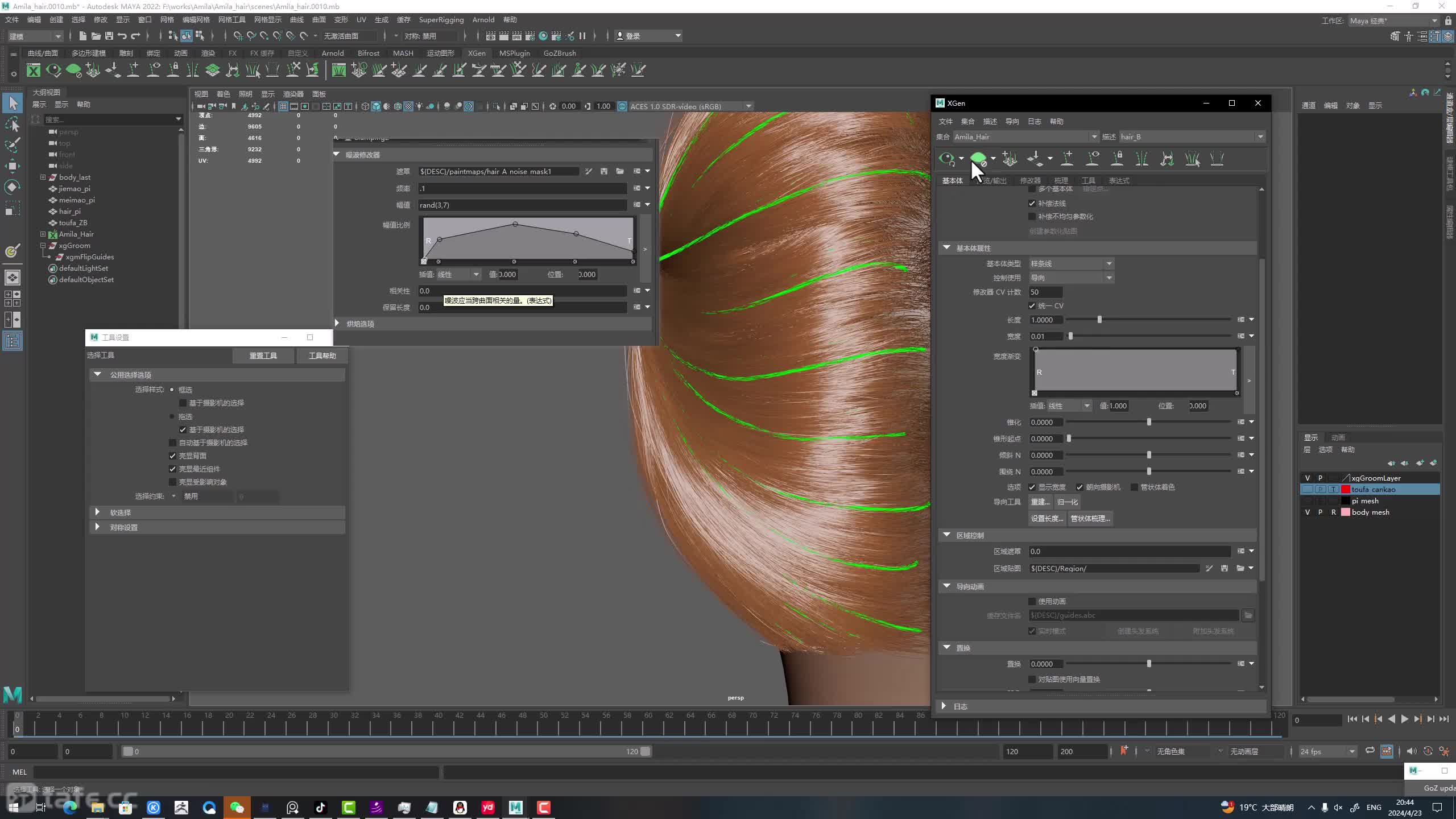
Task: Toggle visibility of the body mesh layer
Action: [1307, 512]
